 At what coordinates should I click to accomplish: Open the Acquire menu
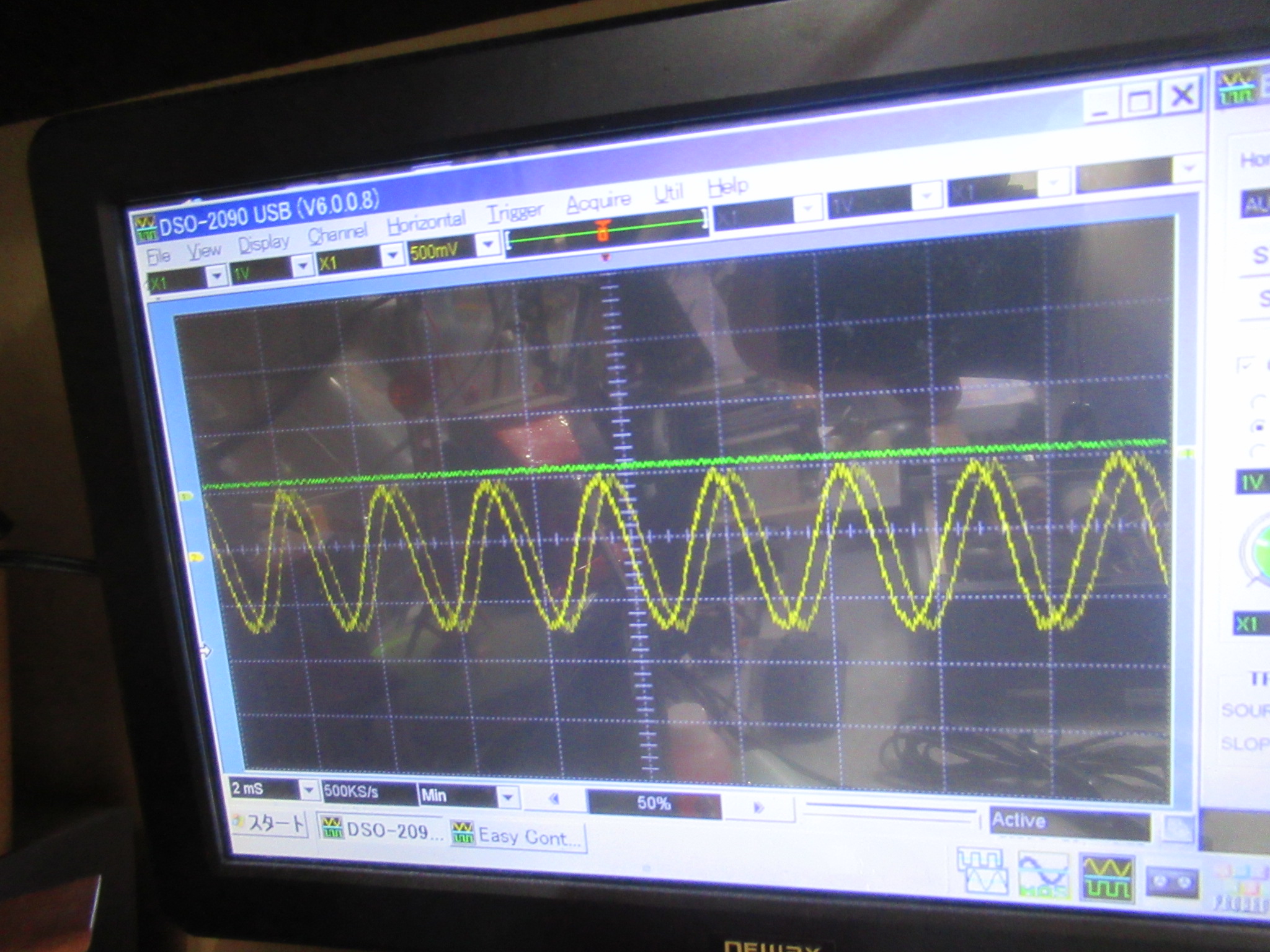click(x=598, y=202)
